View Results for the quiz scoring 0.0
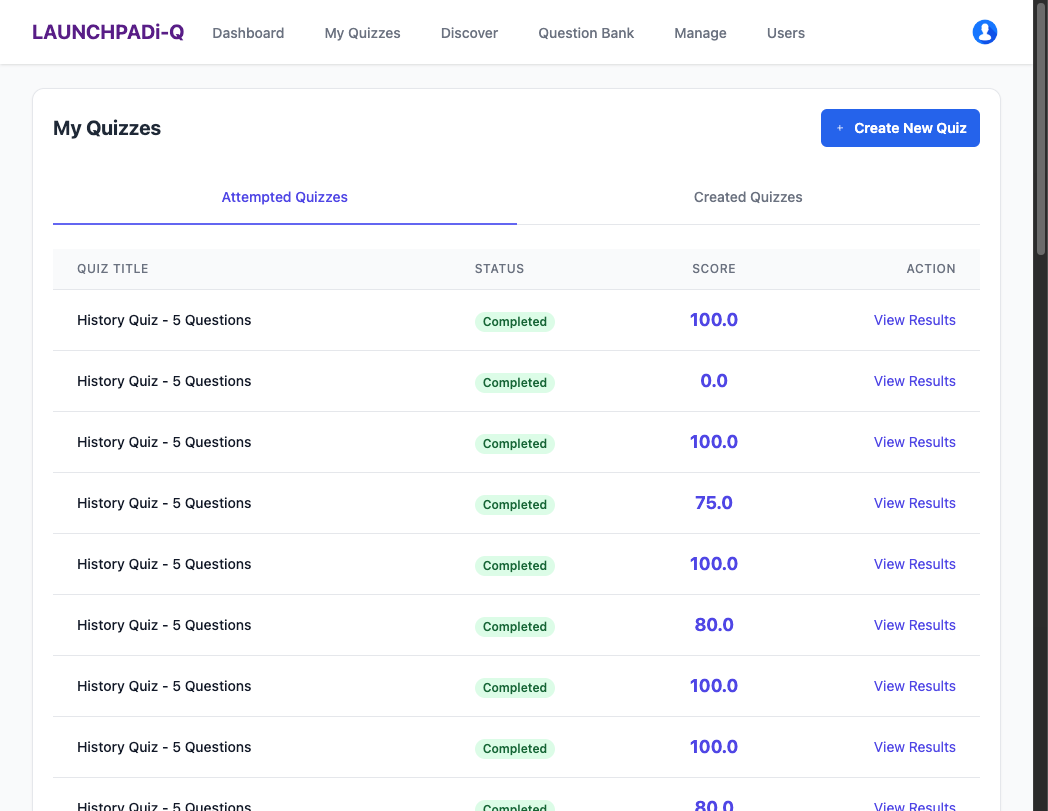Viewport: 1048px width, 811px height. click(x=914, y=381)
